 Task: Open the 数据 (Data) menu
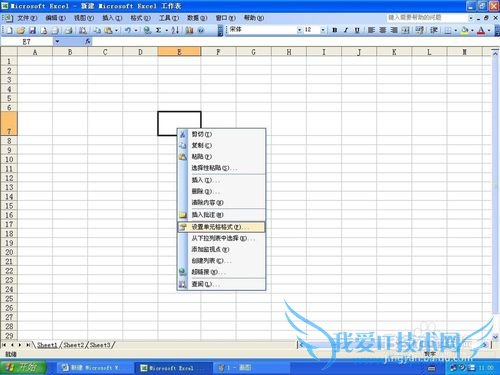(197, 18)
